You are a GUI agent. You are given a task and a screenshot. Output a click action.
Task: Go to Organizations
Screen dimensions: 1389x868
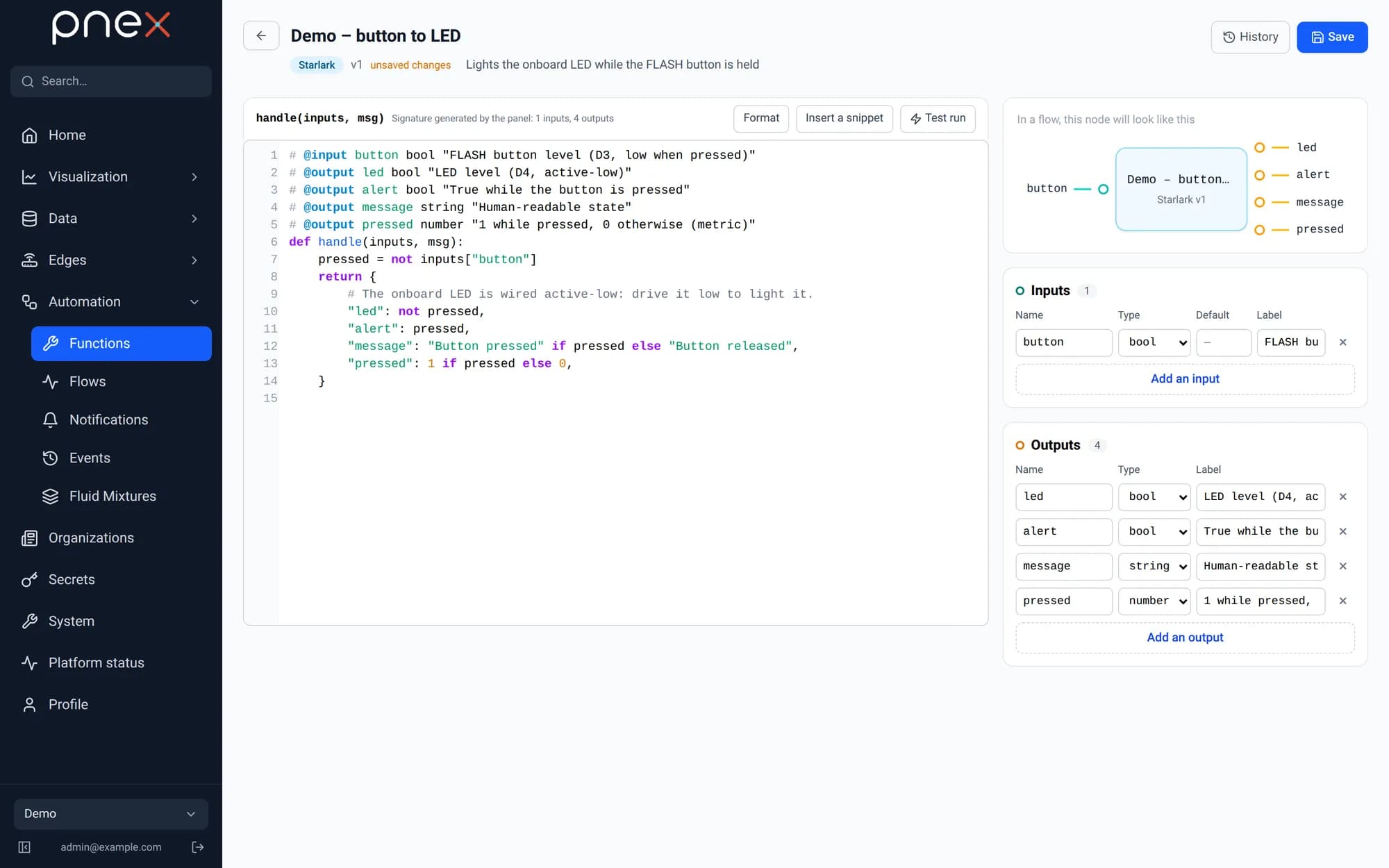tap(111, 538)
